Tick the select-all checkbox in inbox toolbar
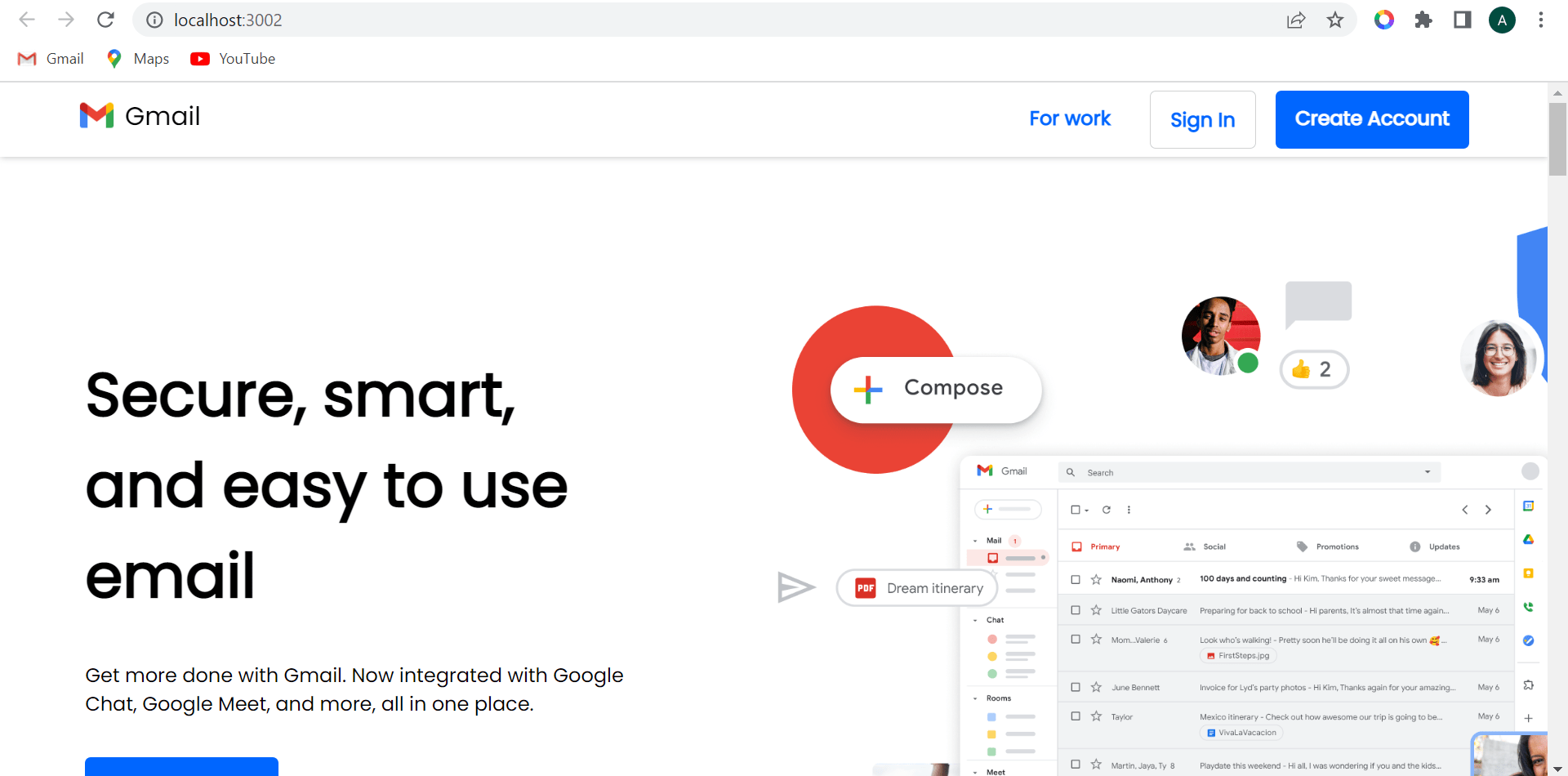The width and height of the screenshot is (1568, 776). click(1076, 510)
